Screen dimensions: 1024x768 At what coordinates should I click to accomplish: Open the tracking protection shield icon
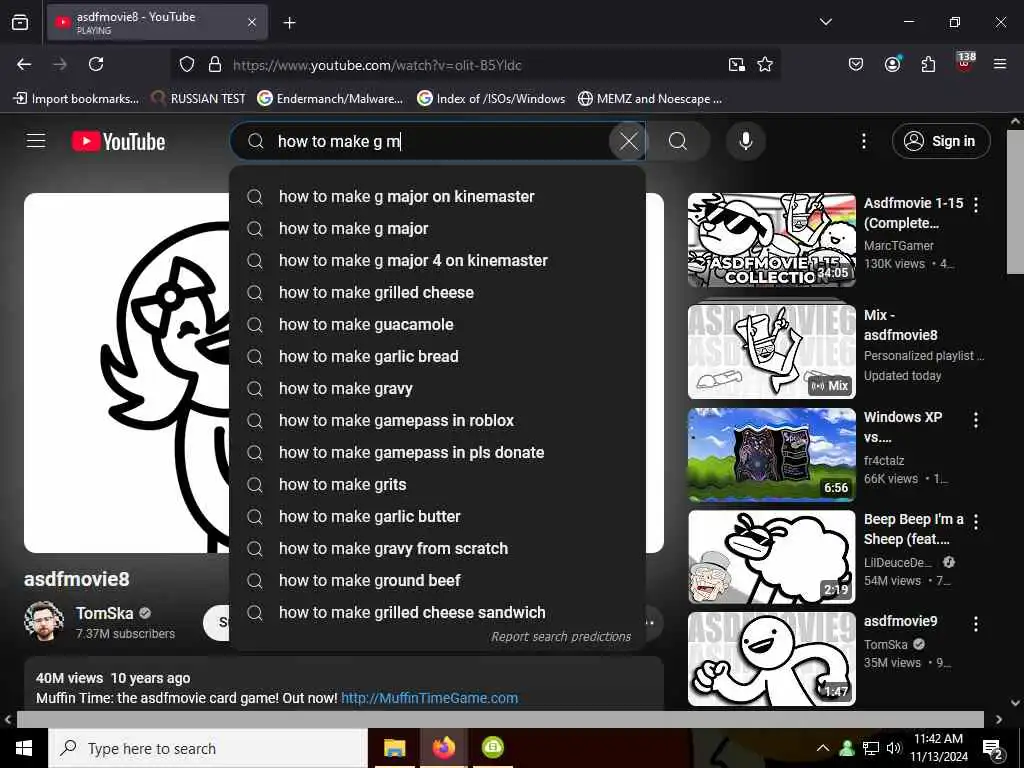point(187,64)
